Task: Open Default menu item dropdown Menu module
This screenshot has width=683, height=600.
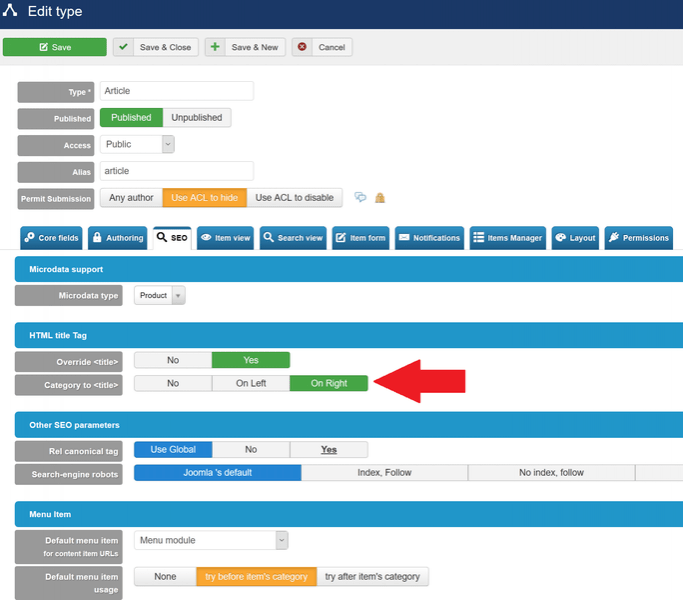Action: tap(211, 540)
